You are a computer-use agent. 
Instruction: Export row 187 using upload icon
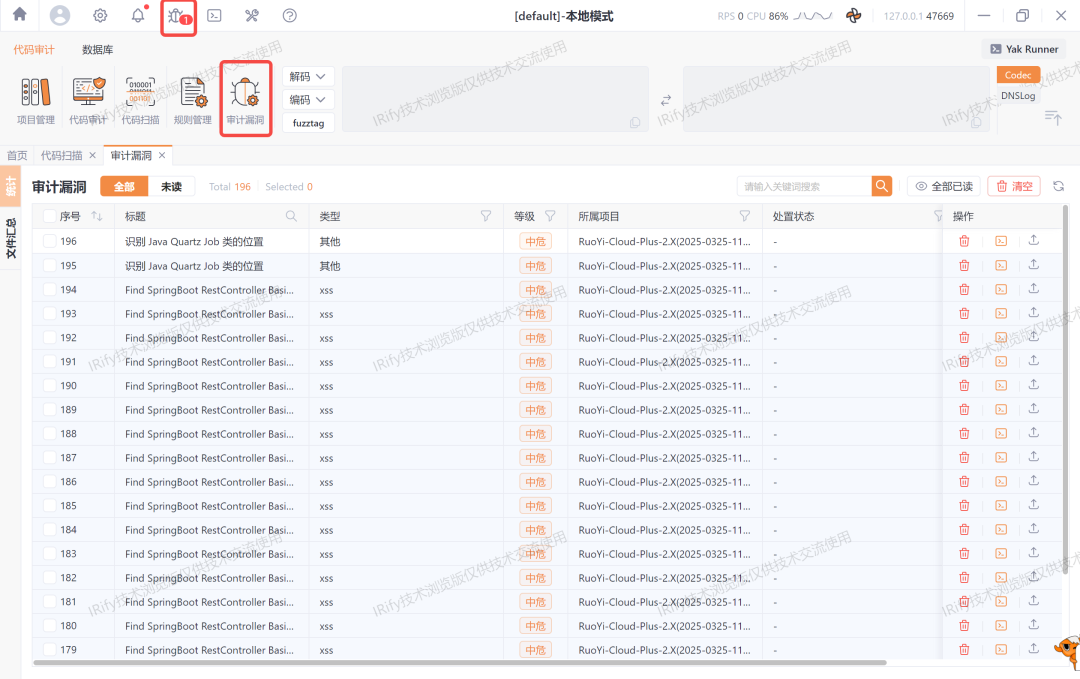pyautogui.click(x=1034, y=457)
